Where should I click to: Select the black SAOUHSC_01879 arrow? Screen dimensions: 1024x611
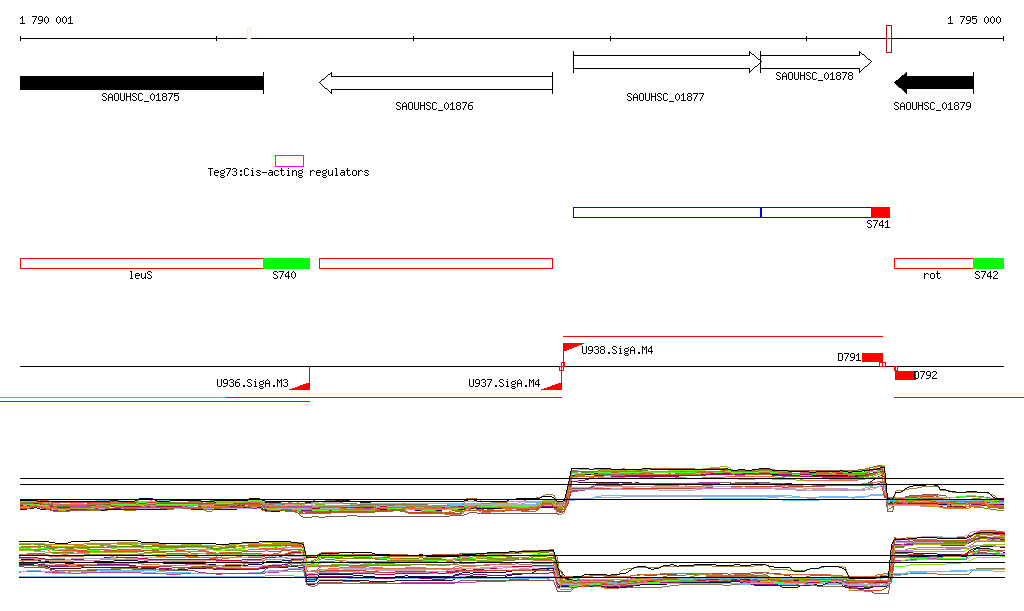(x=933, y=83)
